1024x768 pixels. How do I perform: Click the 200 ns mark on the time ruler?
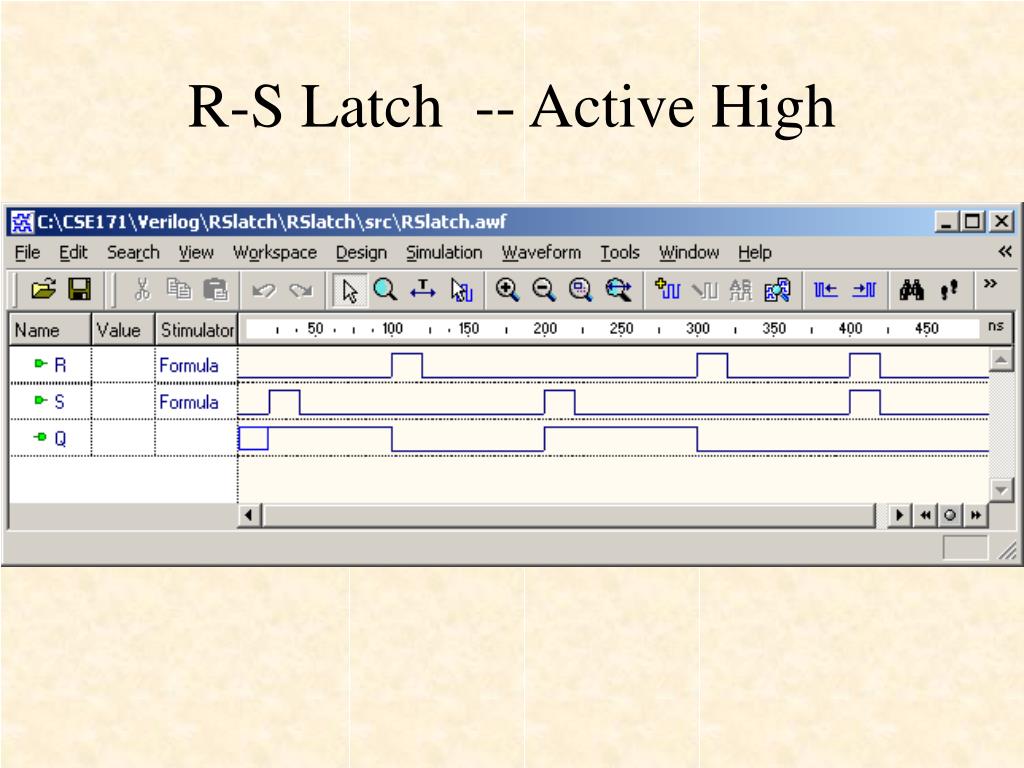(545, 328)
